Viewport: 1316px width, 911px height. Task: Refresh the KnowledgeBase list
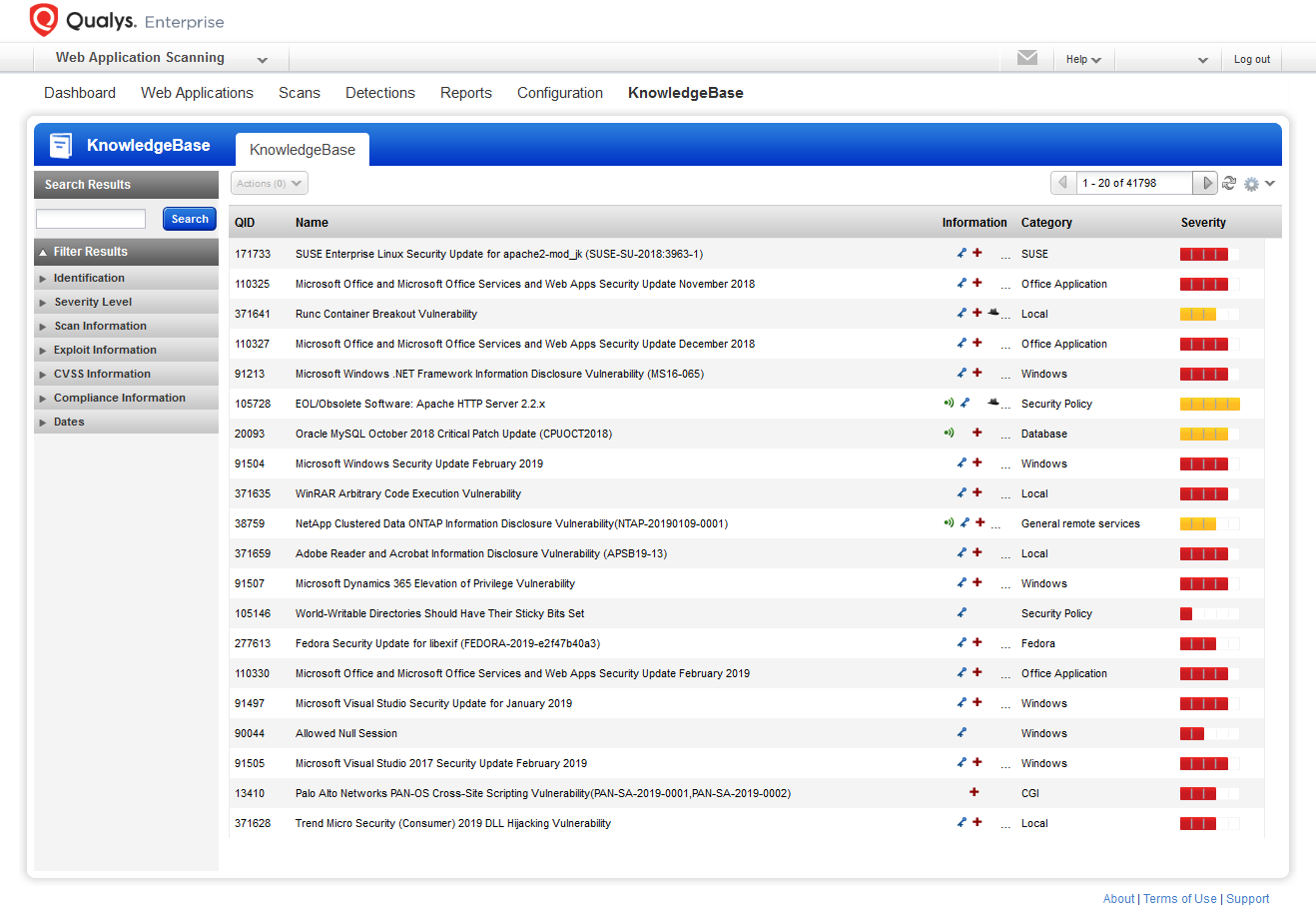(1229, 183)
